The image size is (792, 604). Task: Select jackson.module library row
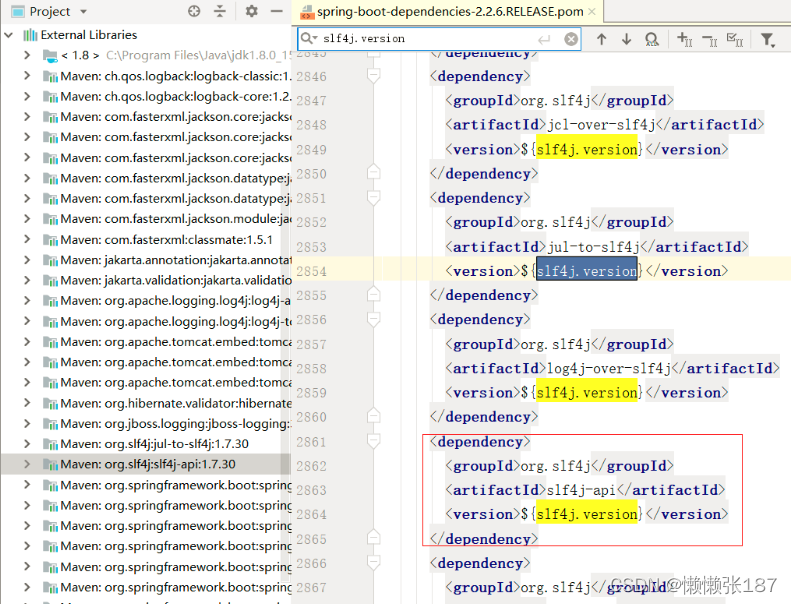pyautogui.click(x=146, y=219)
